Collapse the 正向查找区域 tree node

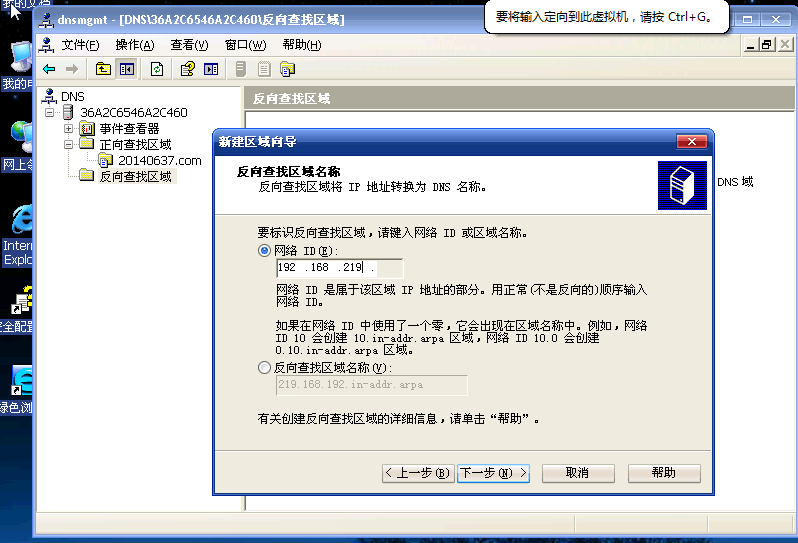(x=68, y=145)
